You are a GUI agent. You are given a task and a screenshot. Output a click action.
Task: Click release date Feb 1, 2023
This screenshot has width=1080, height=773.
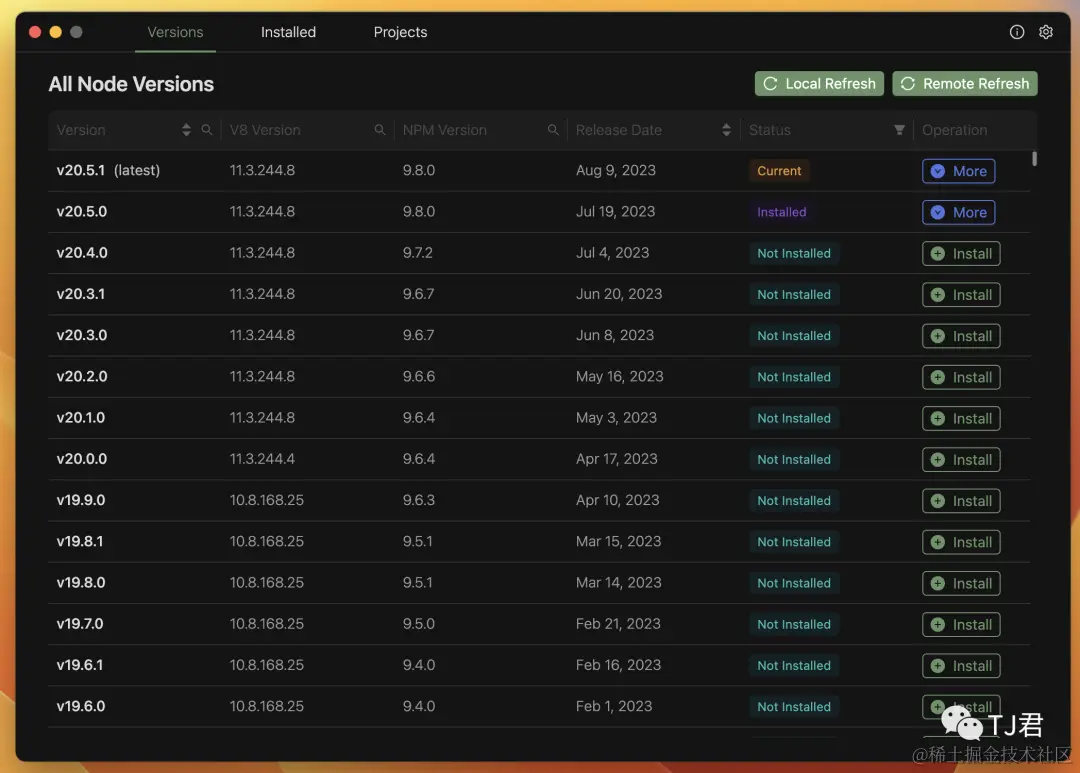click(614, 706)
